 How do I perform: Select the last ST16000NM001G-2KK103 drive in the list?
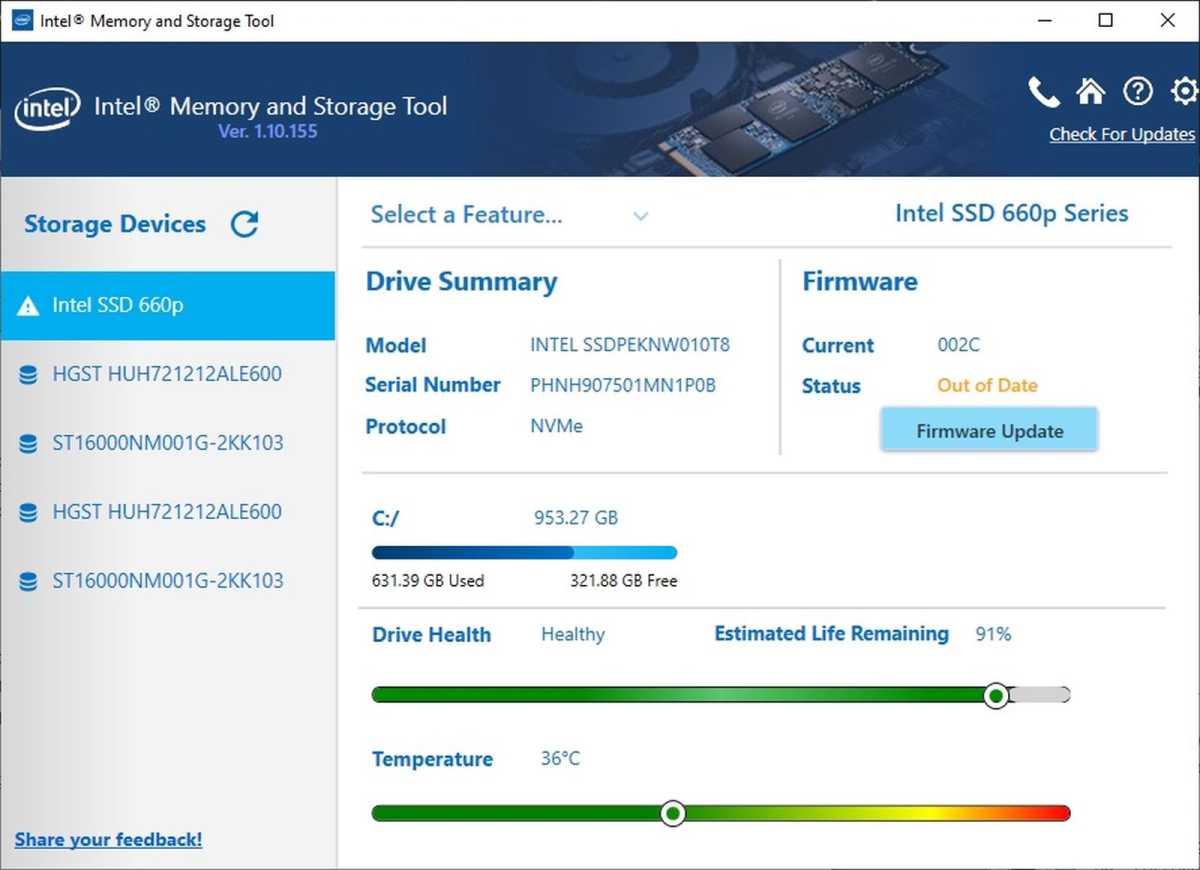click(x=168, y=581)
